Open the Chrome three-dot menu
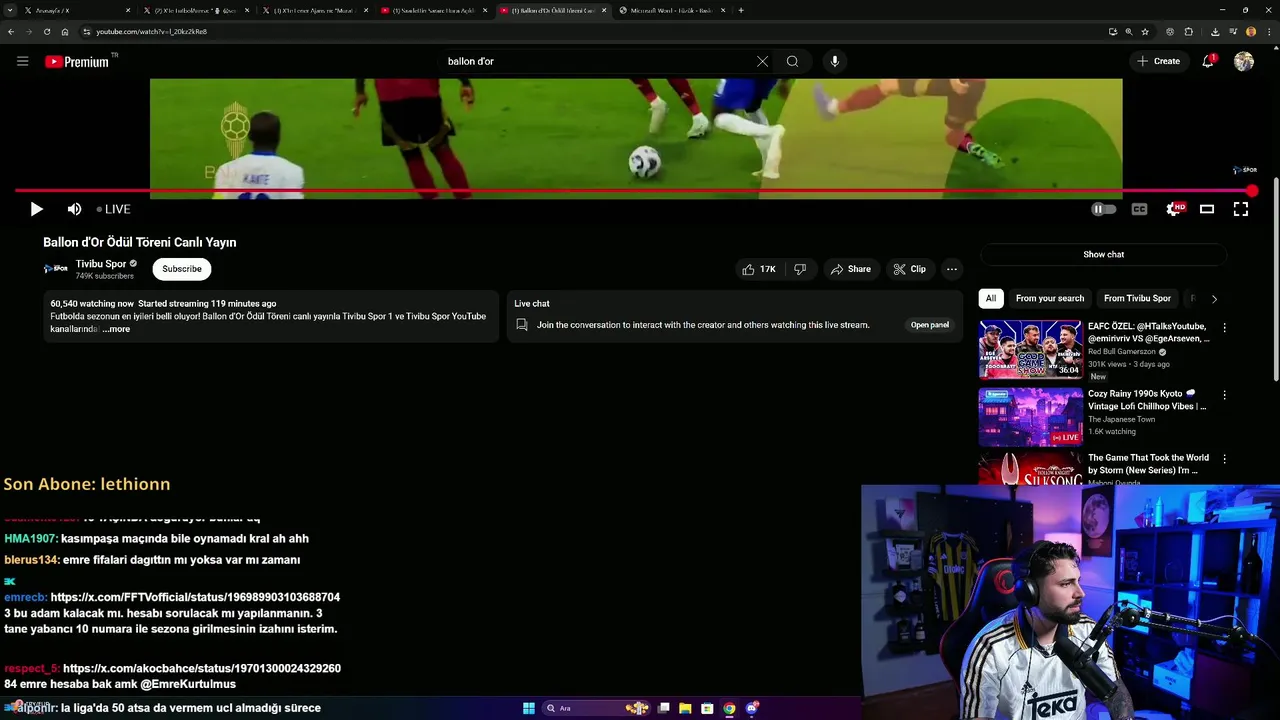Viewport: 1280px width, 720px height. click(x=1268, y=31)
